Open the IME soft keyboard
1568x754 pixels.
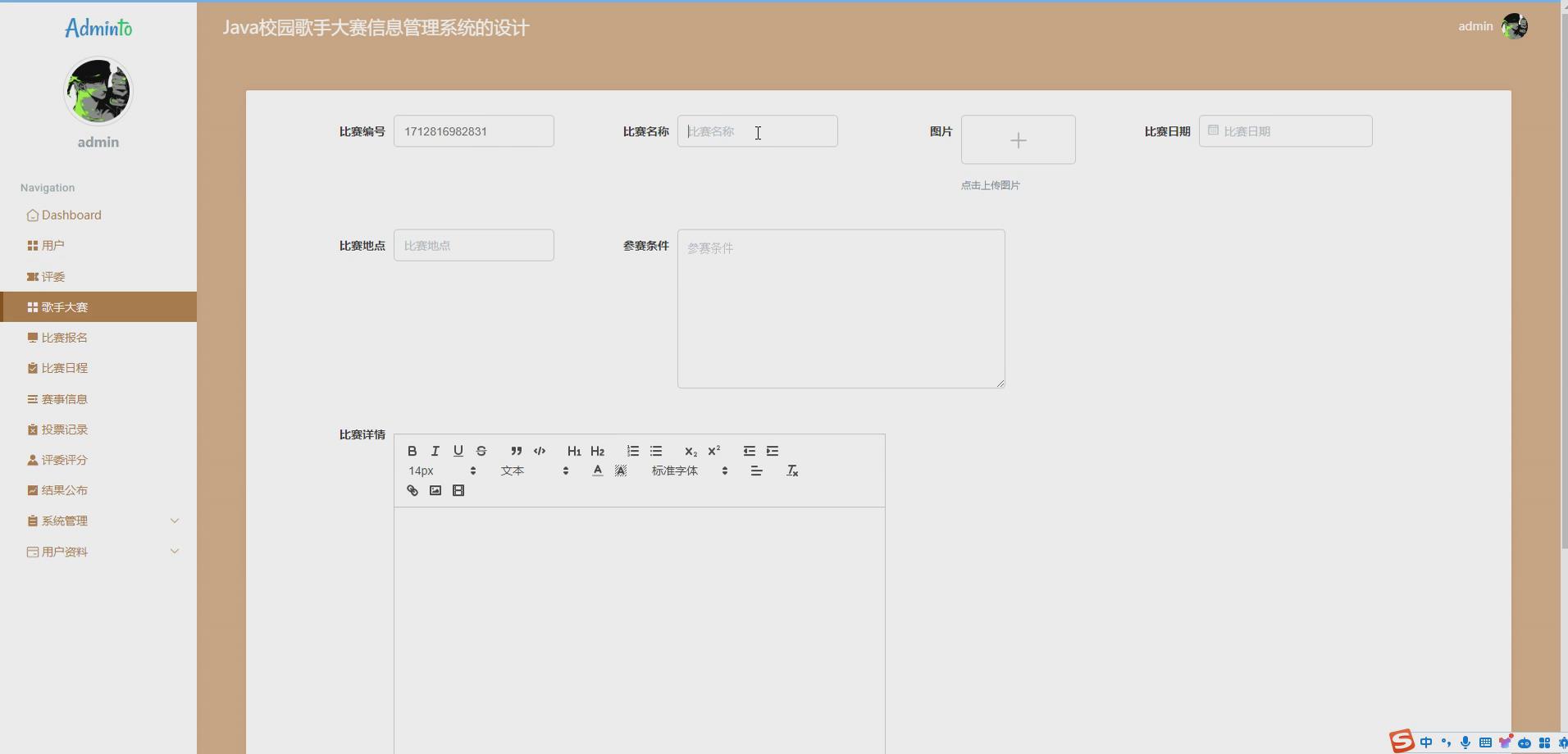(x=1485, y=743)
